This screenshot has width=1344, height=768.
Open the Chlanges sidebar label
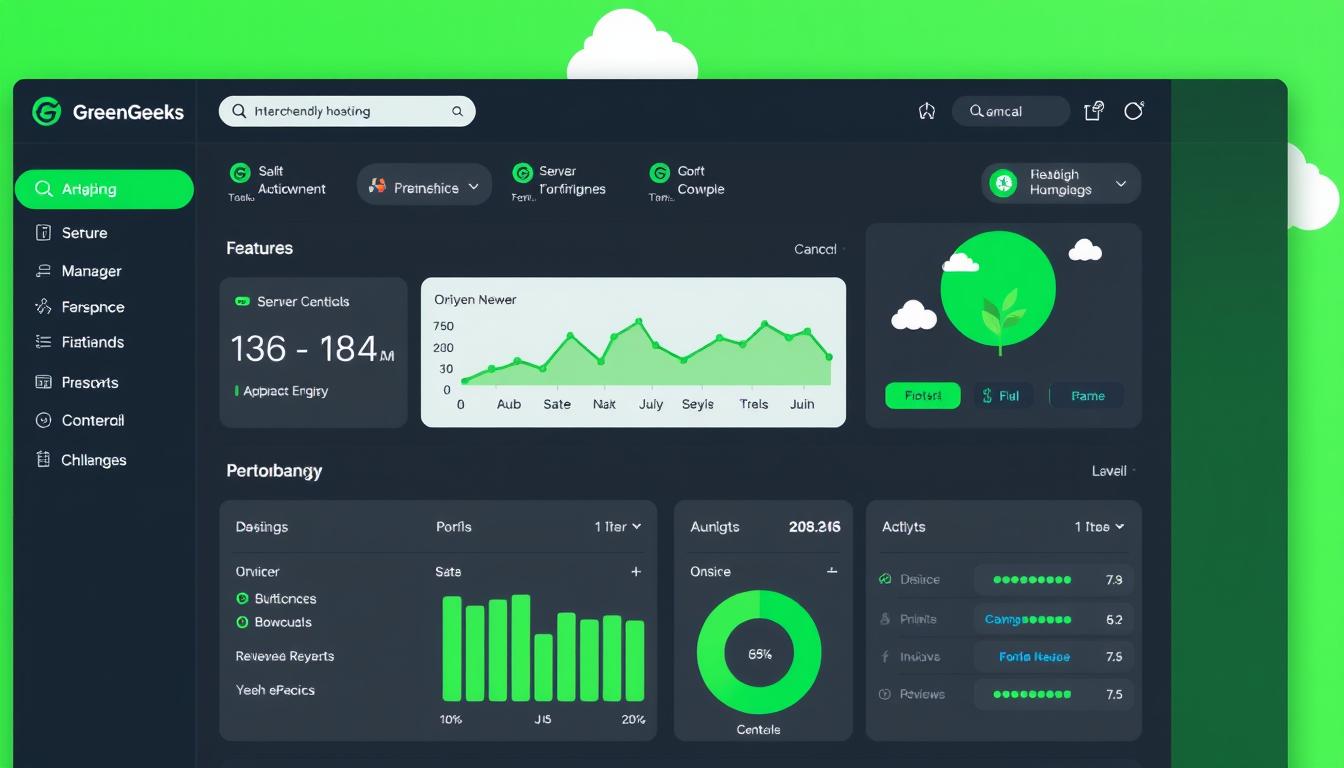94,460
